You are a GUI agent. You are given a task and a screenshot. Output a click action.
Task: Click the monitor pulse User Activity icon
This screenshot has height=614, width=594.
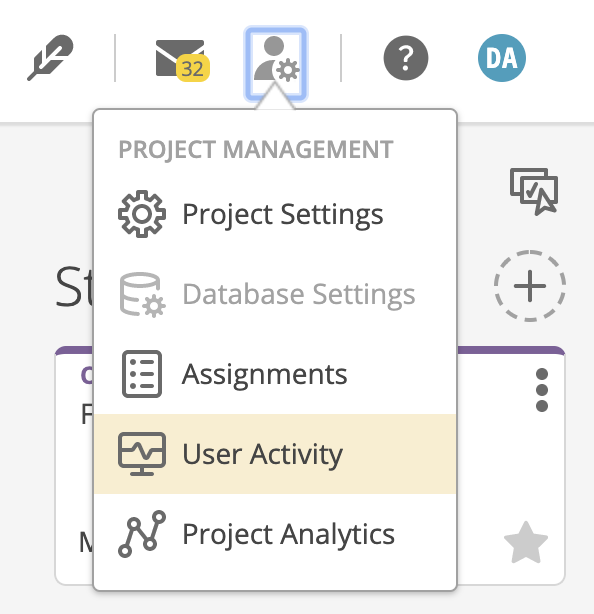pos(142,454)
